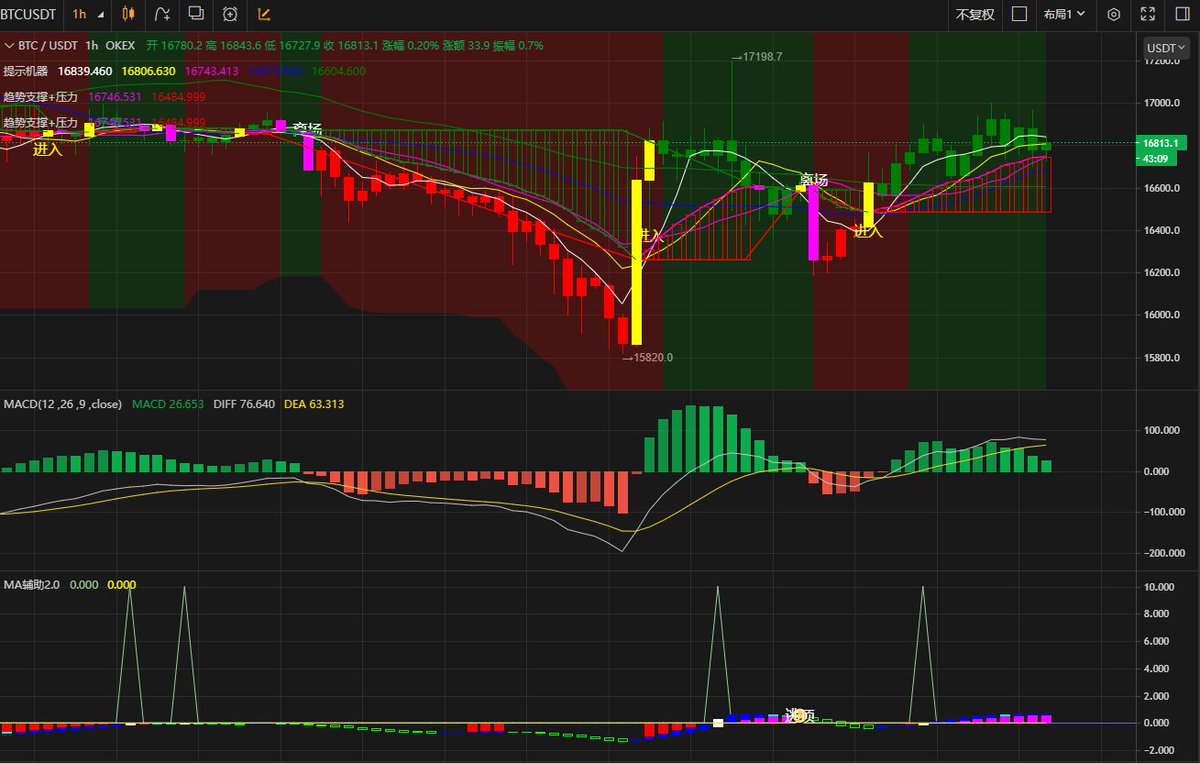Screen dimensions: 1200x763
Task: Select the single-pane layout square icon
Action: click(x=1019, y=14)
